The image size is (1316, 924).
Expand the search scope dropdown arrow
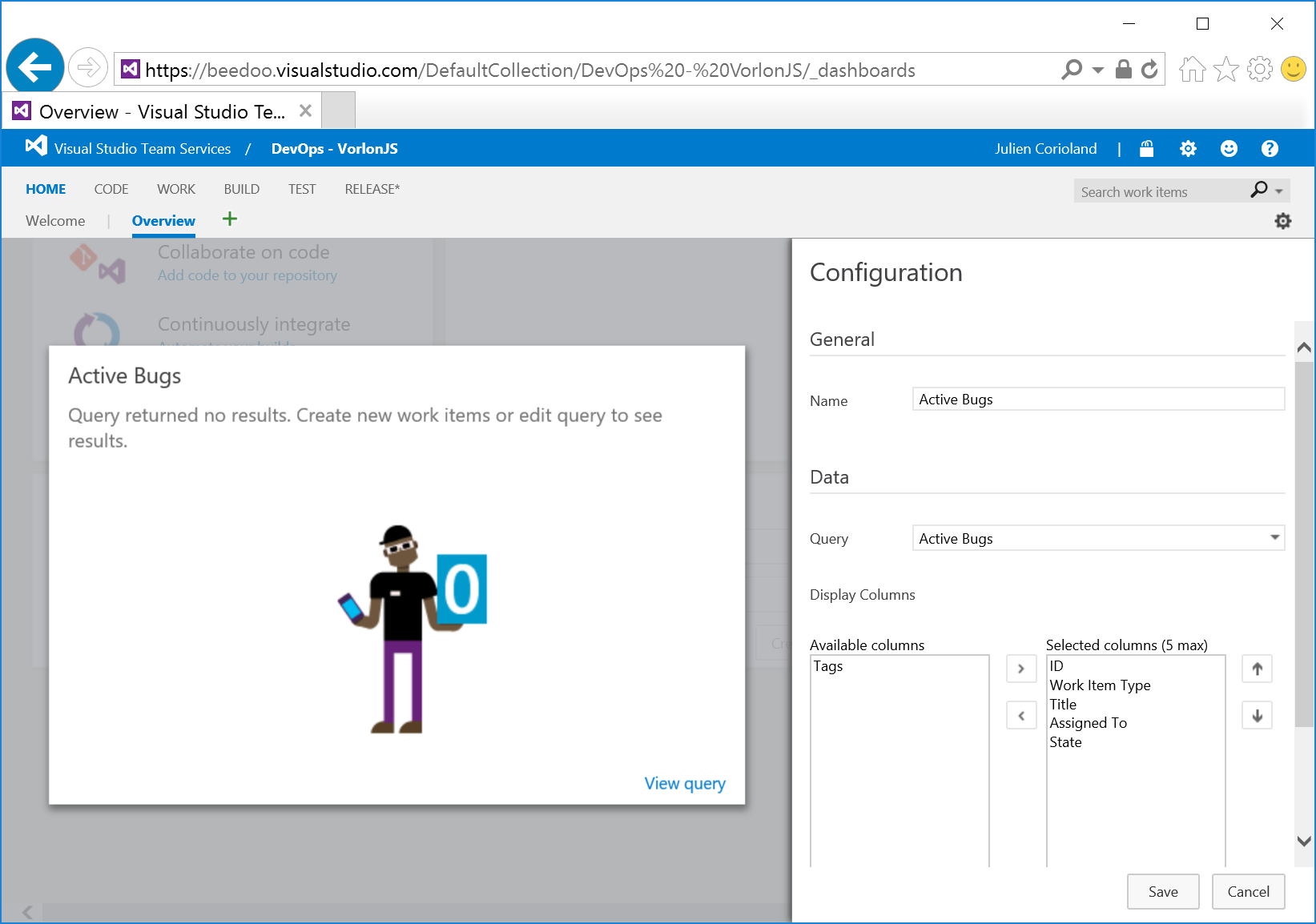point(1276,191)
